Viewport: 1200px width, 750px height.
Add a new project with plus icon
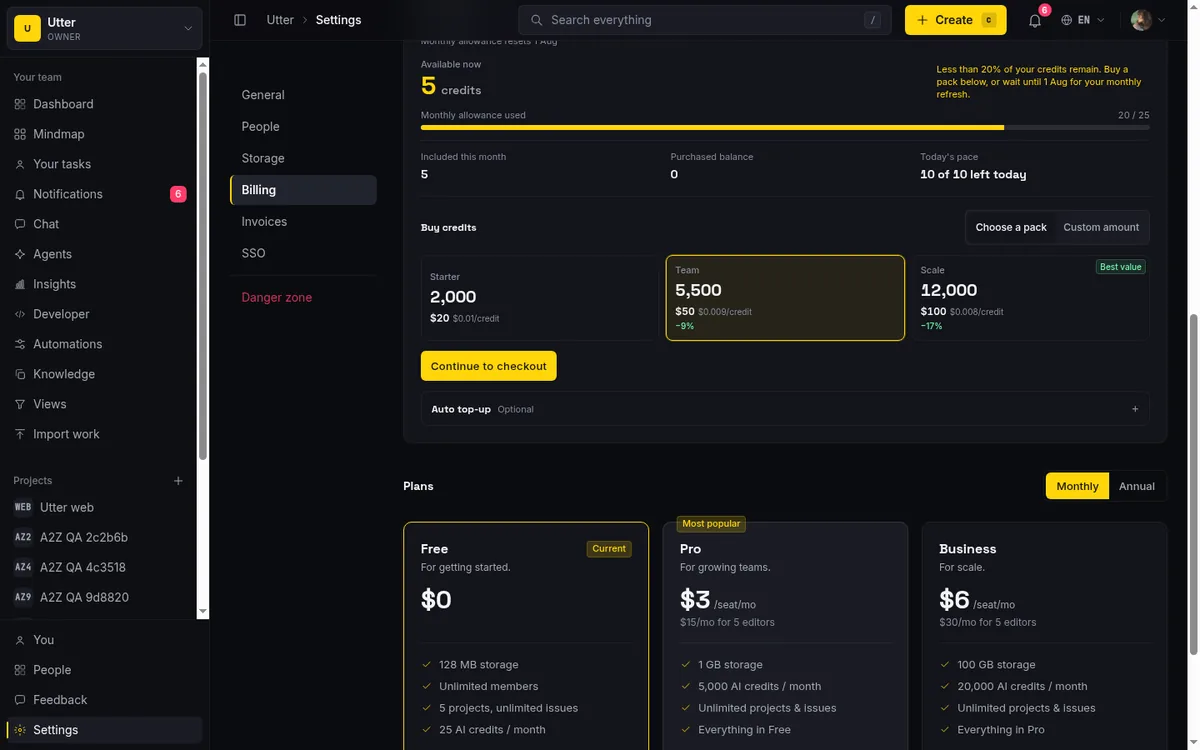click(x=178, y=481)
